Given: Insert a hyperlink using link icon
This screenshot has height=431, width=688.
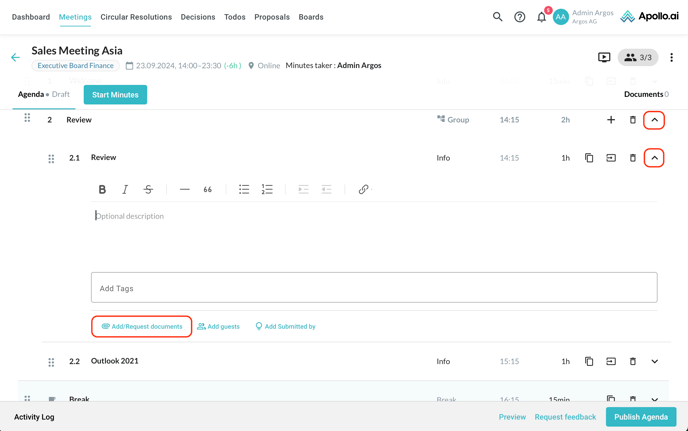Looking at the screenshot, I should pyautogui.click(x=363, y=189).
